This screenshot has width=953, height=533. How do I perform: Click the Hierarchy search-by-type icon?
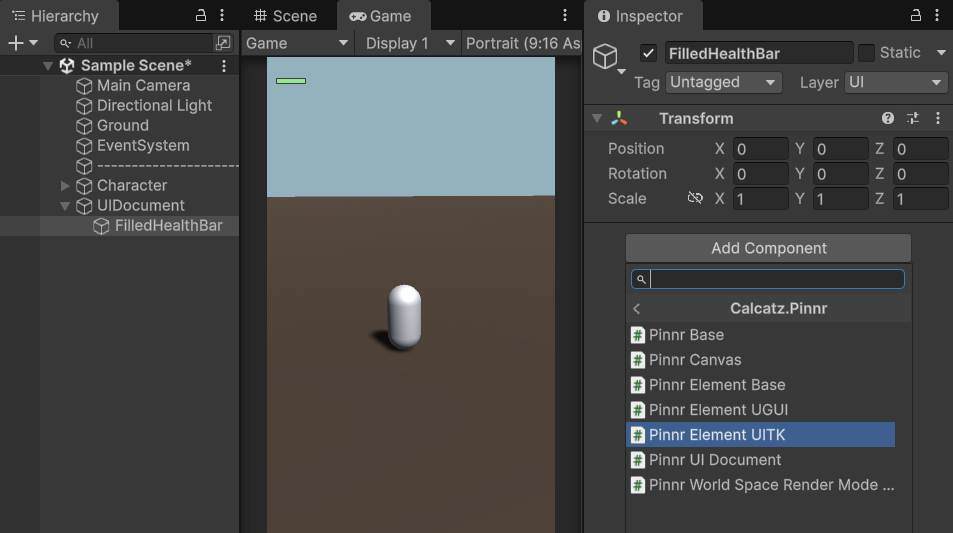pyautogui.click(x=223, y=43)
